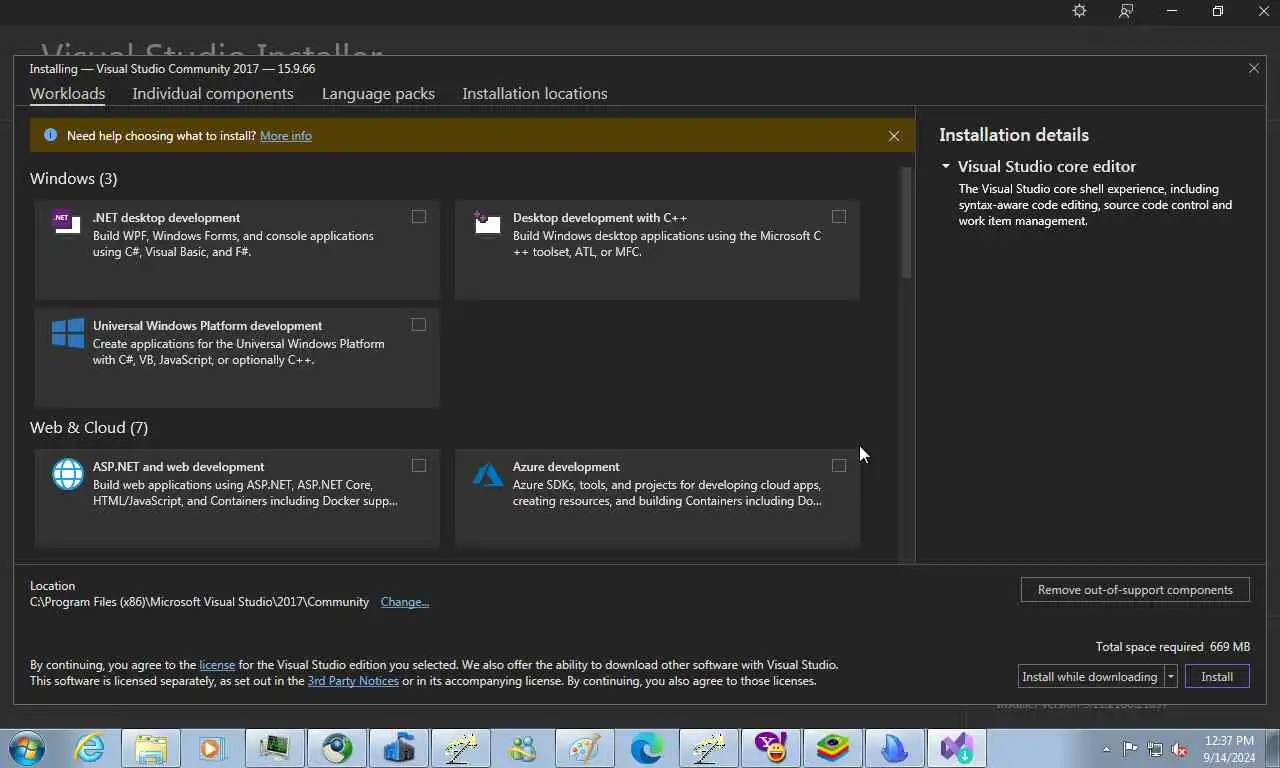Open the green monitor app on taskbar
Viewport: 1280px width, 768px height.
click(275, 748)
